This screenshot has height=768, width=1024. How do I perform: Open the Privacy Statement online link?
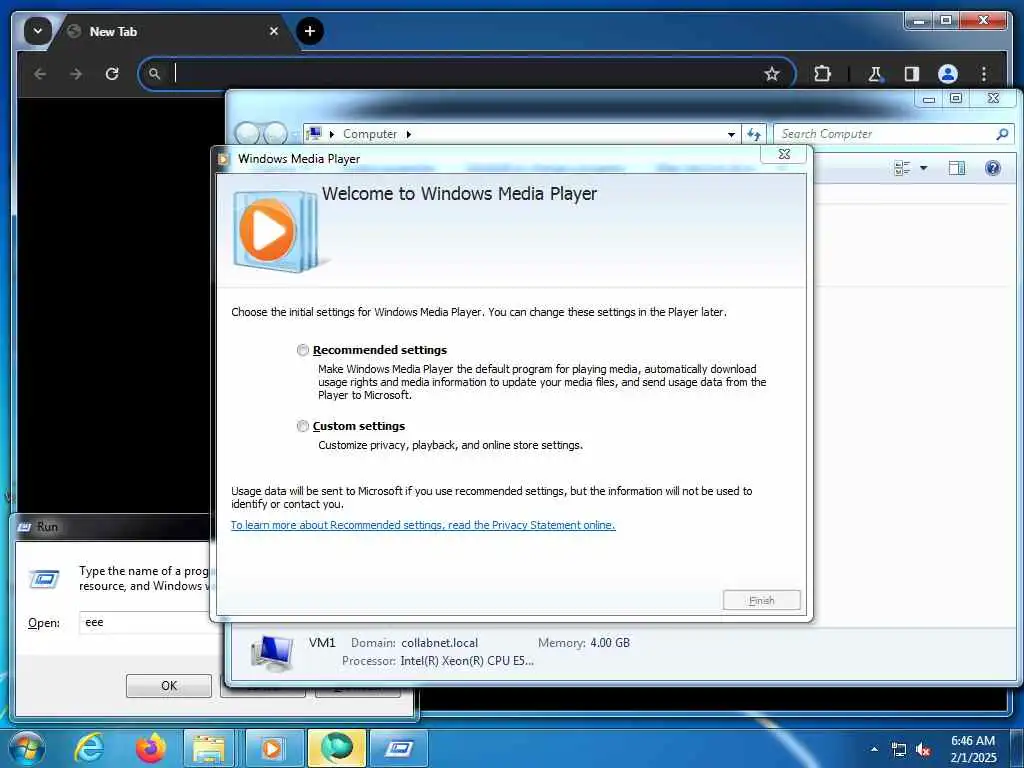[x=423, y=525]
